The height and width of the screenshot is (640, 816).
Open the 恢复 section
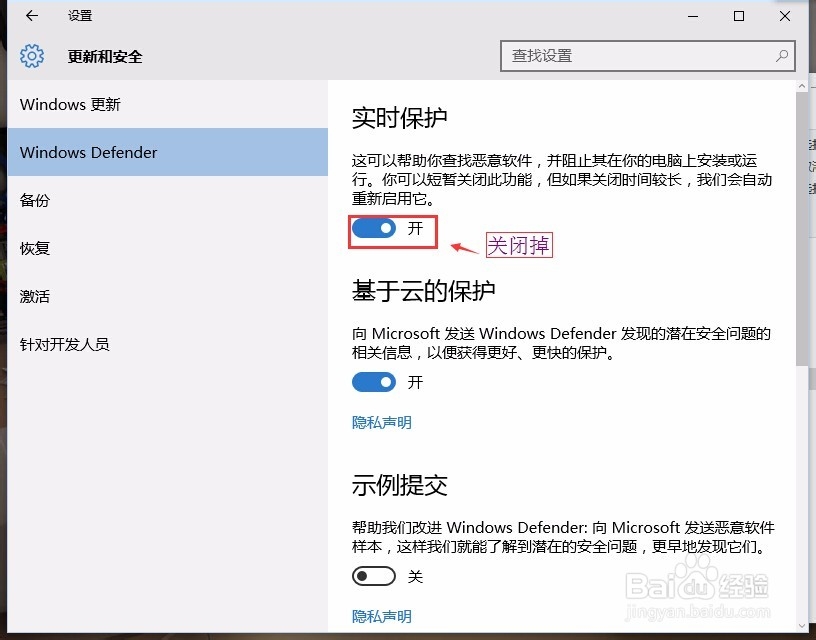168,248
